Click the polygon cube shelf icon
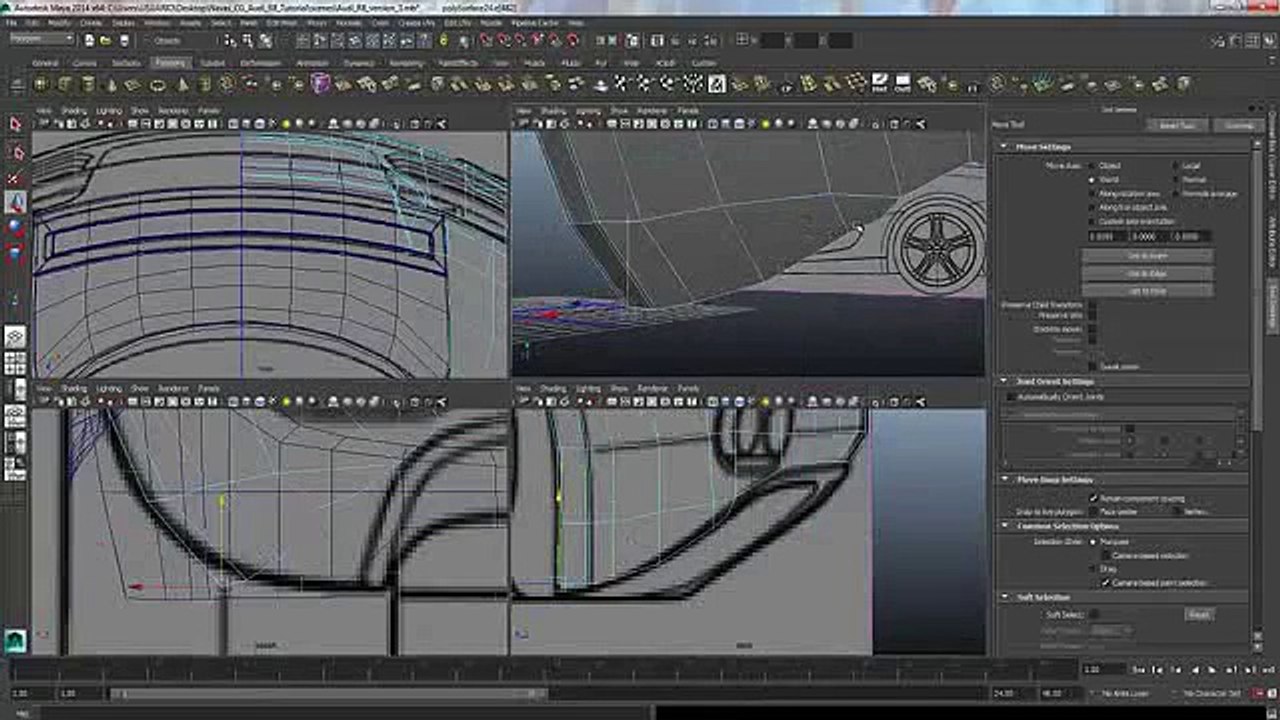The height and width of the screenshot is (720, 1280). point(65,84)
